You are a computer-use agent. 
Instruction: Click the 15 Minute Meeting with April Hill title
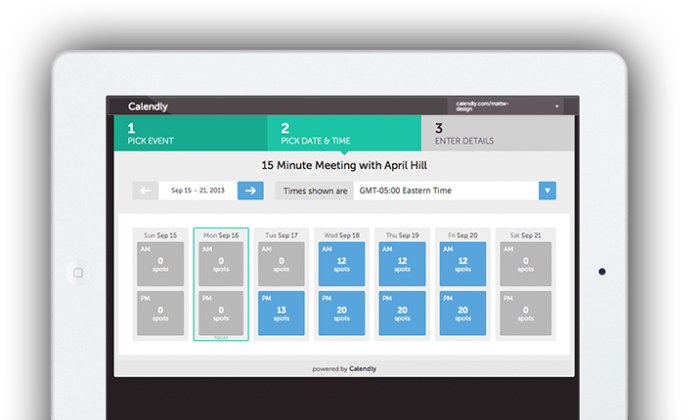(x=344, y=166)
